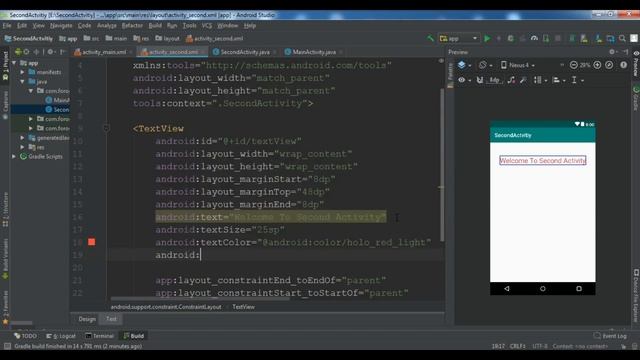Open the Event Log
This screenshot has width=640, height=360.
pos(610,336)
